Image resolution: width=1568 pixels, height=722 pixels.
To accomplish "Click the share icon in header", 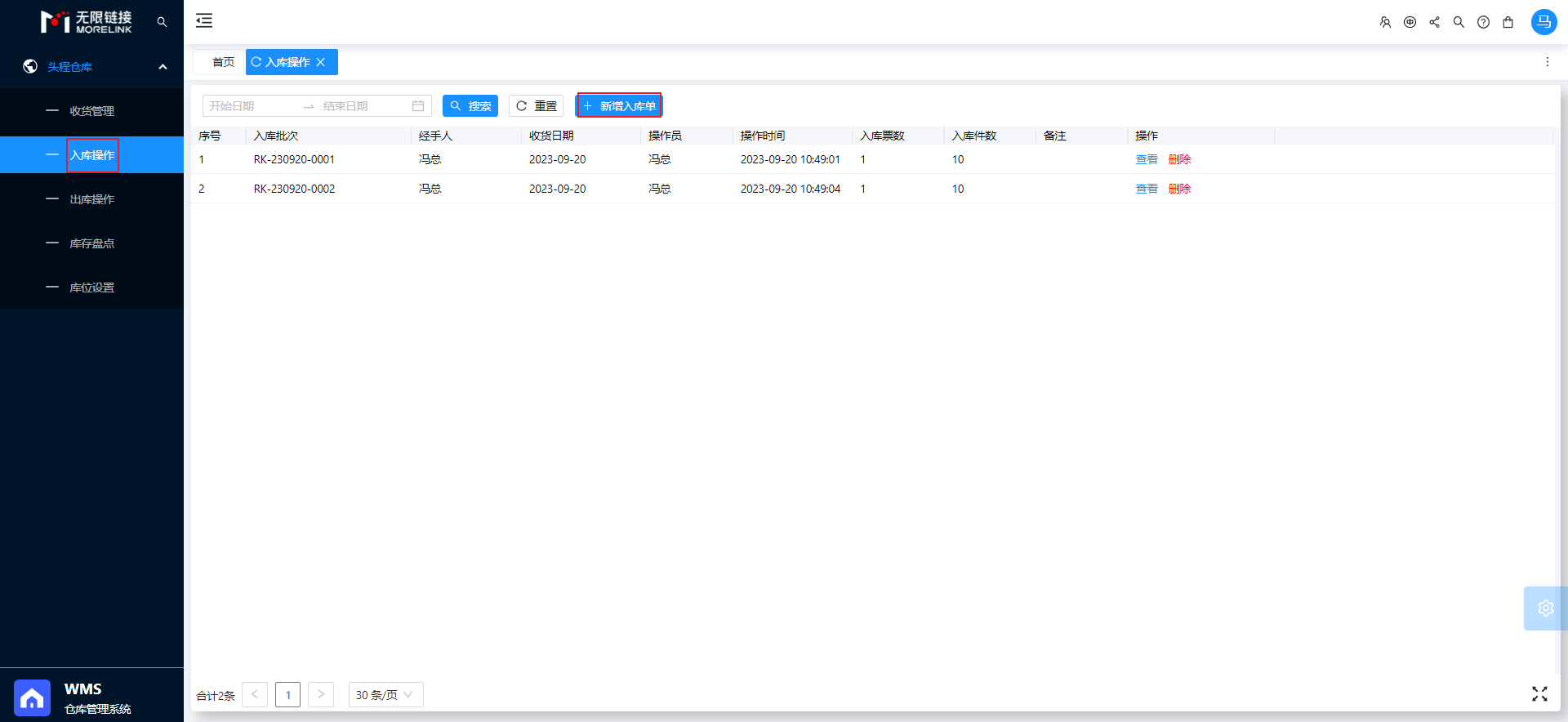I will point(1434,22).
